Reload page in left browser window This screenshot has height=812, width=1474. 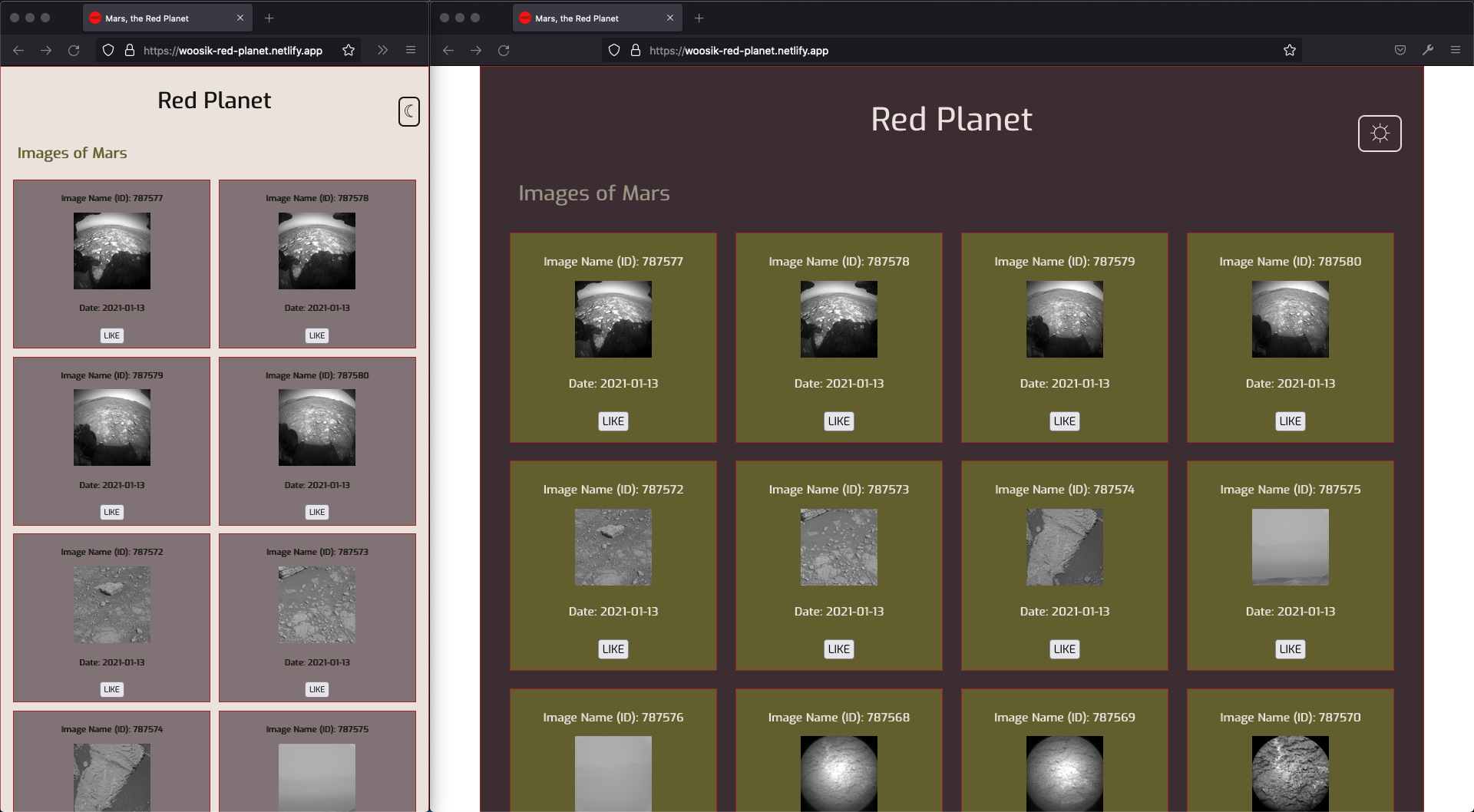(x=74, y=51)
